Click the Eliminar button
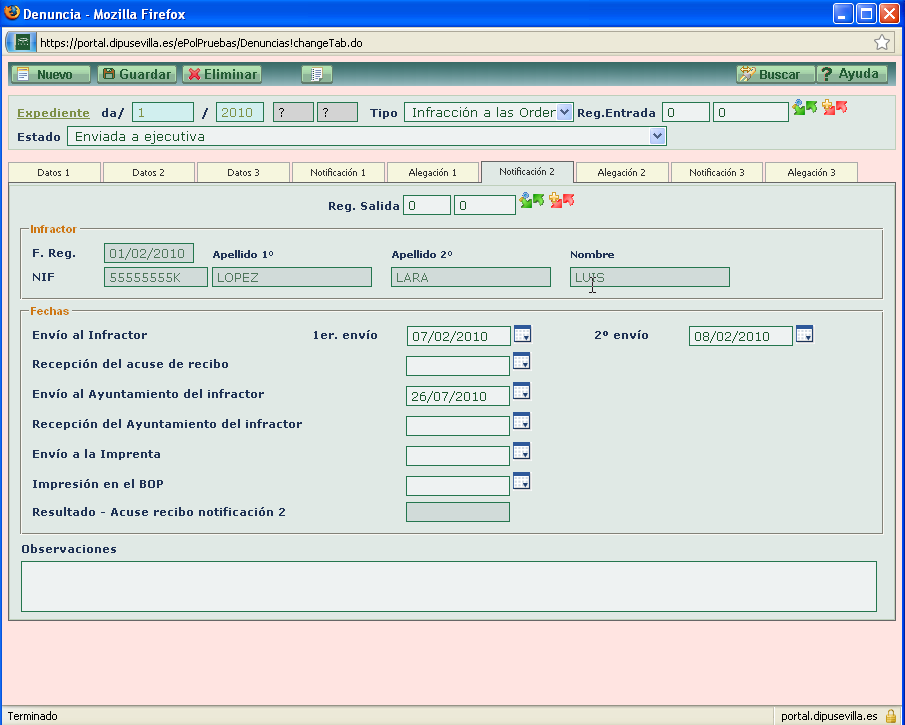Screen dimensions: 905x725 (222, 75)
